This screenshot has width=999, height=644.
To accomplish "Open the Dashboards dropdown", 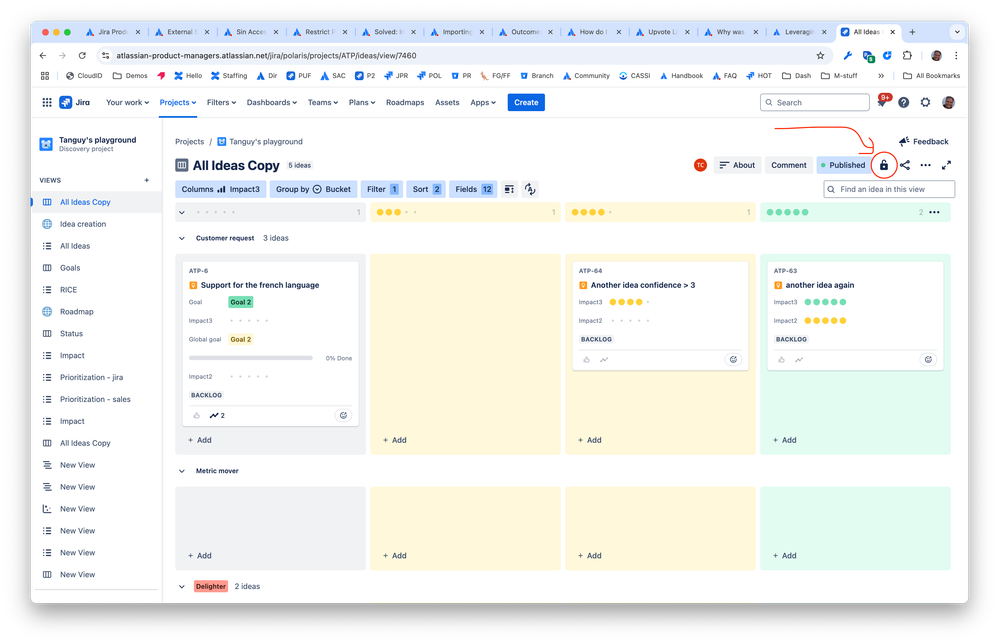I will [271, 103].
